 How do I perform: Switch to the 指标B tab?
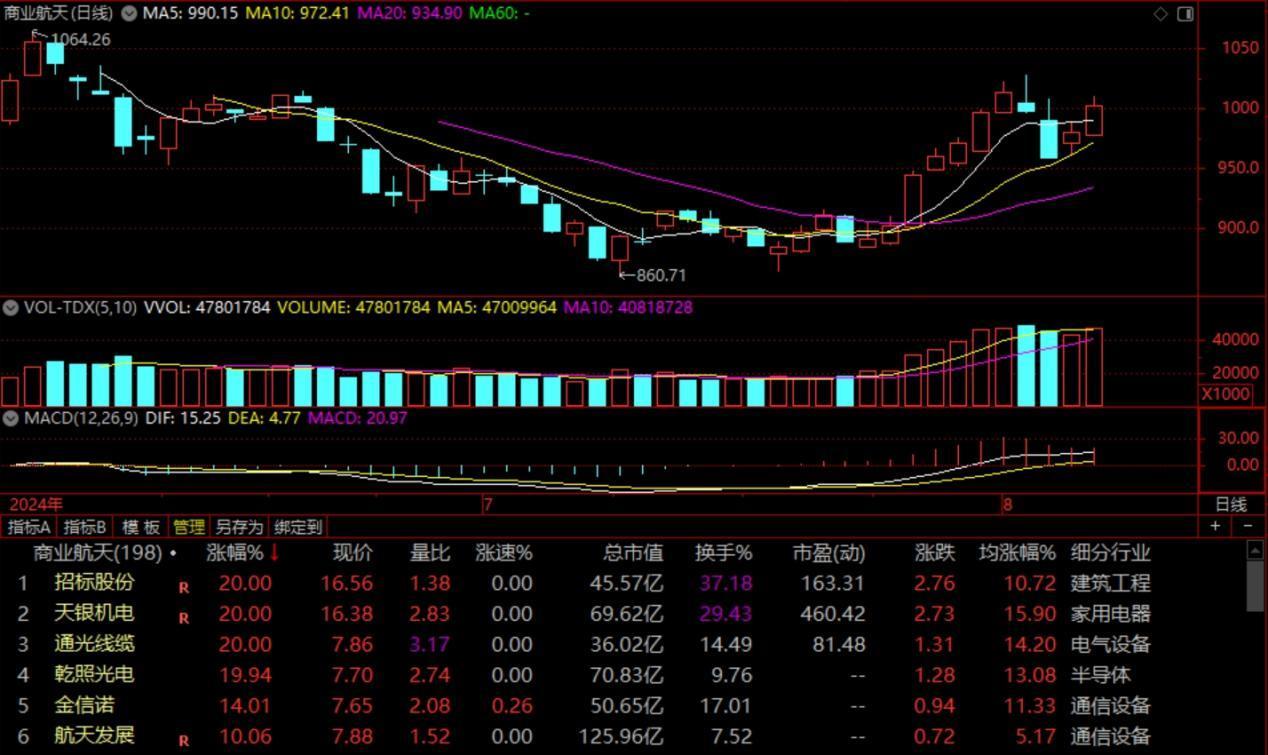[x=85, y=527]
